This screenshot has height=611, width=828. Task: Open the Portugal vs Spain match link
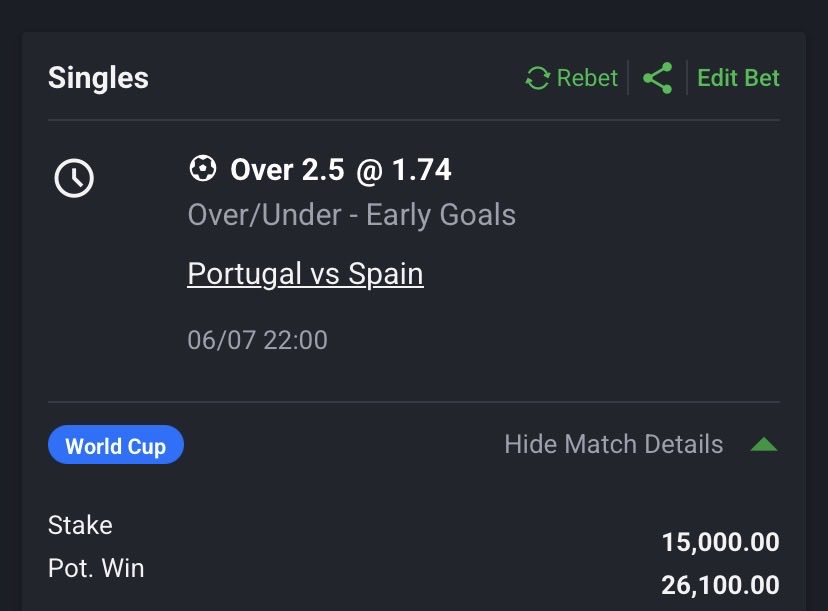(x=305, y=274)
